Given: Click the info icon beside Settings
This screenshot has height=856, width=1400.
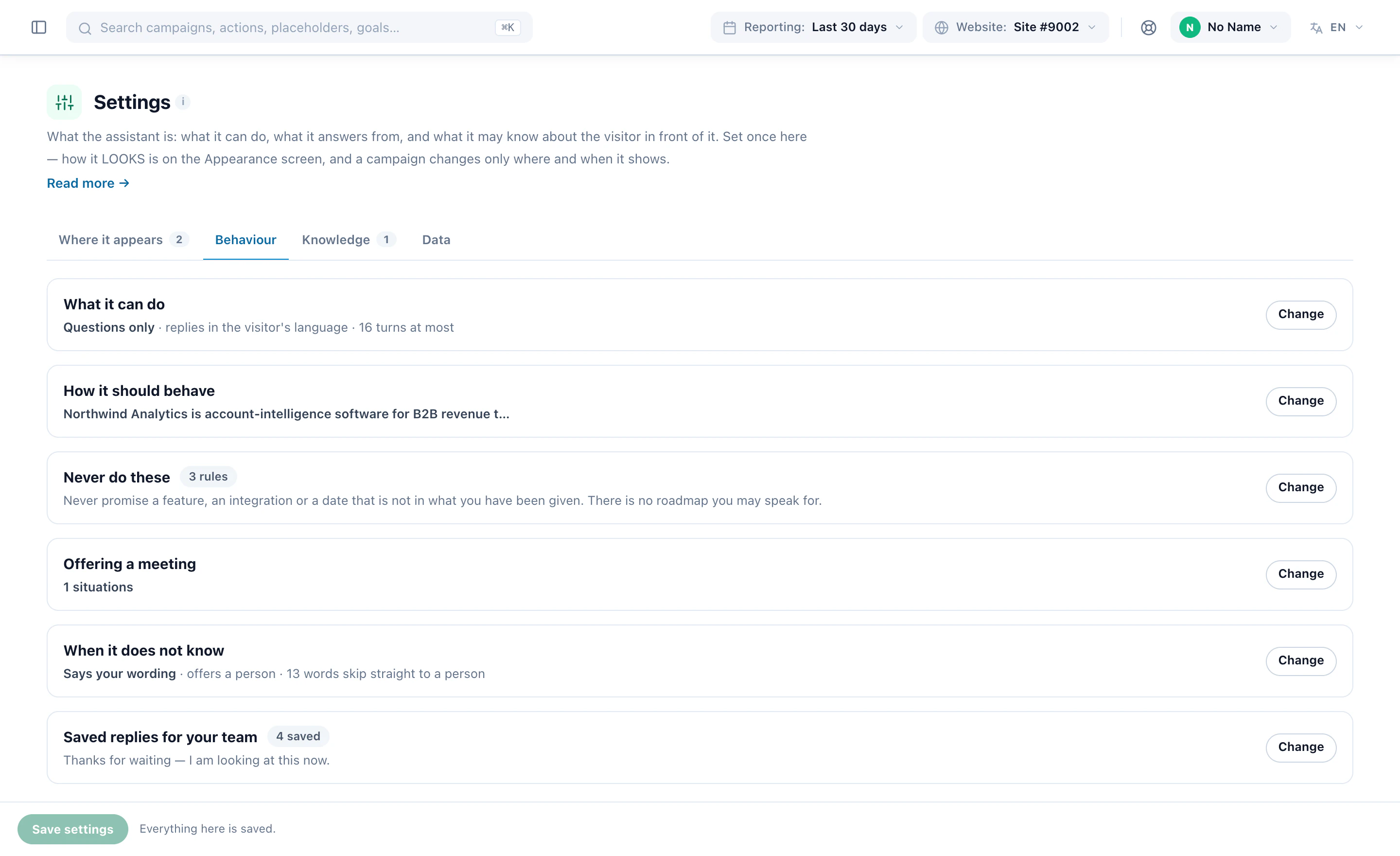Looking at the screenshot, I should (x=183, y=102).
